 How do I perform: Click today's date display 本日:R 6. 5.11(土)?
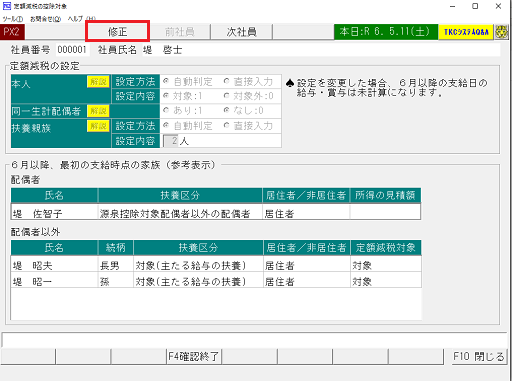(386, 32)
